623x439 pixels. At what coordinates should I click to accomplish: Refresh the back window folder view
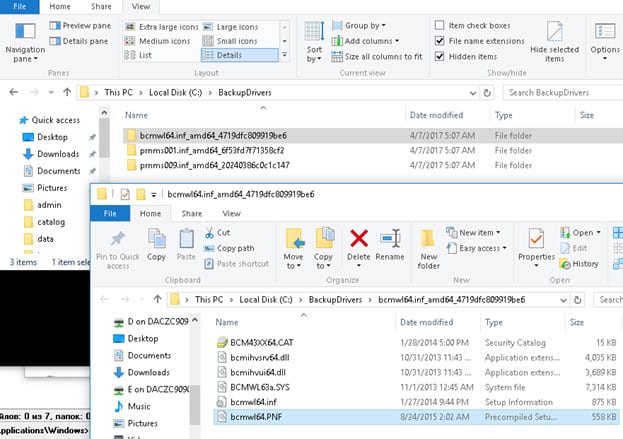487,93
